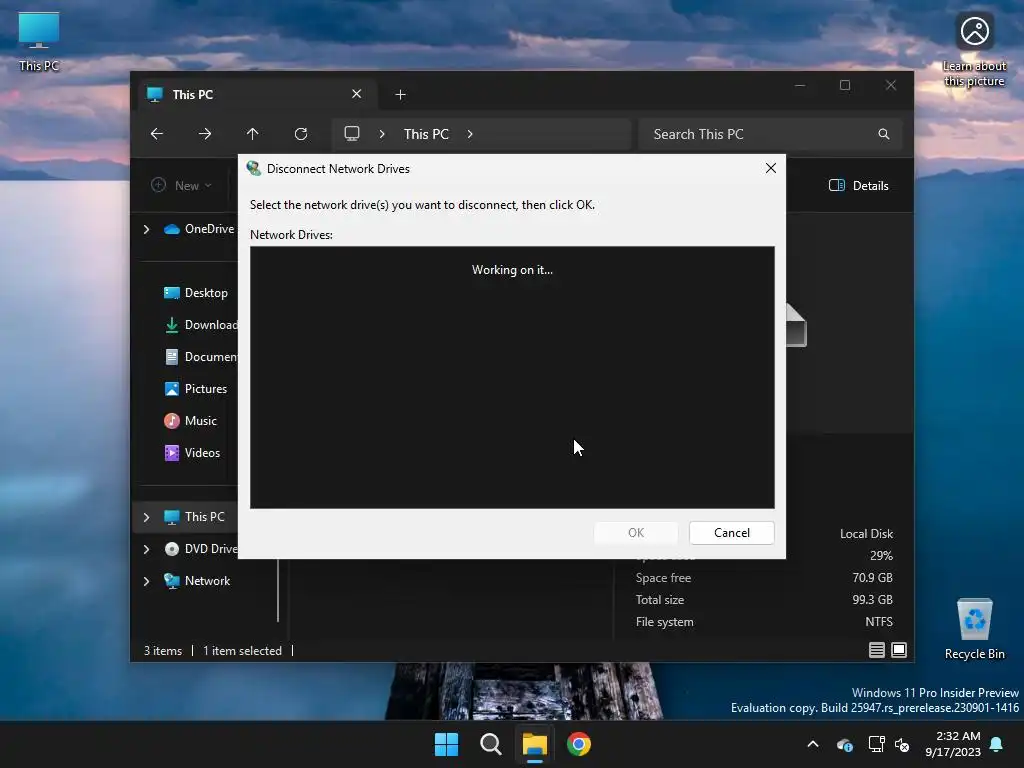Click Cancel in Disconnect Network Drives dialog

pyautogui.click(x=731, y=533)
